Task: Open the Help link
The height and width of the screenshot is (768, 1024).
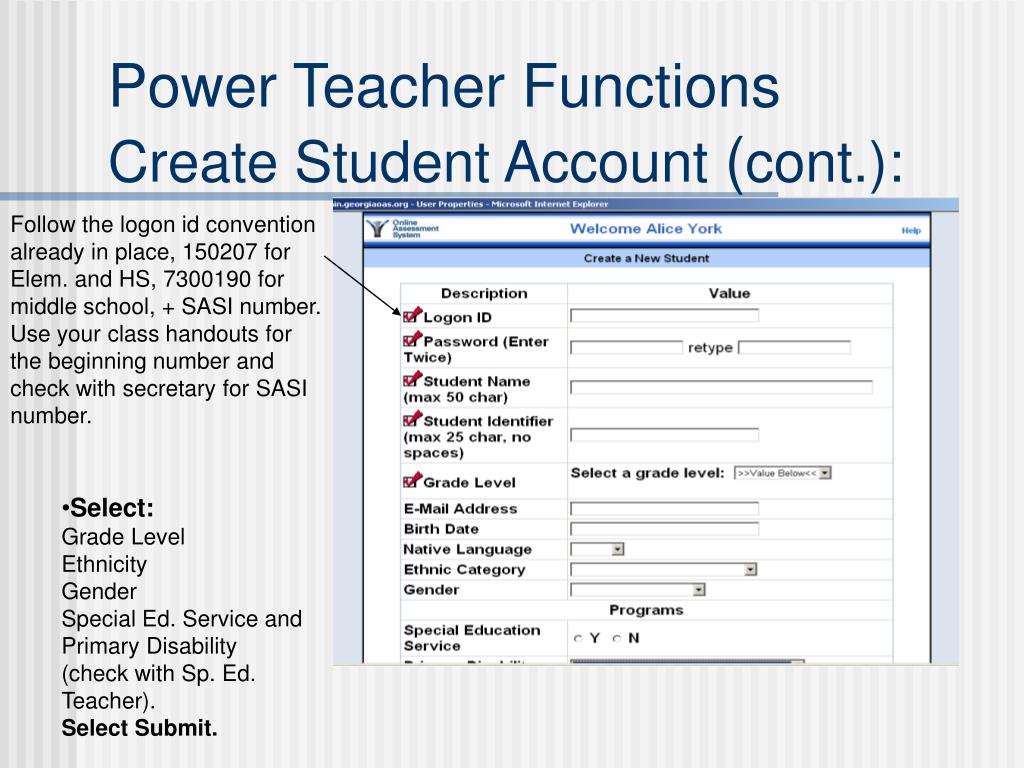Action: [911, 231]
